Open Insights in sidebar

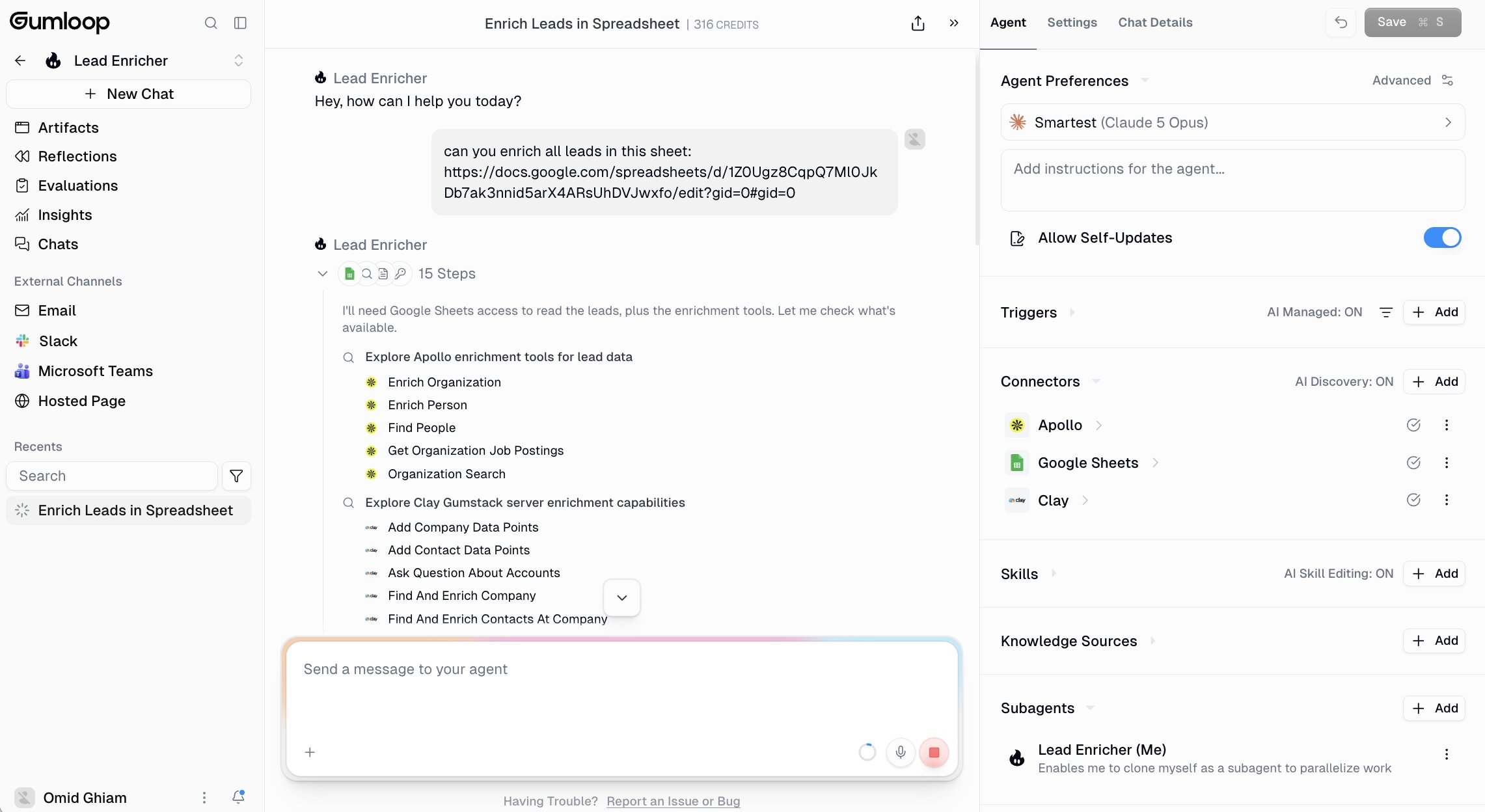(65, 215)
